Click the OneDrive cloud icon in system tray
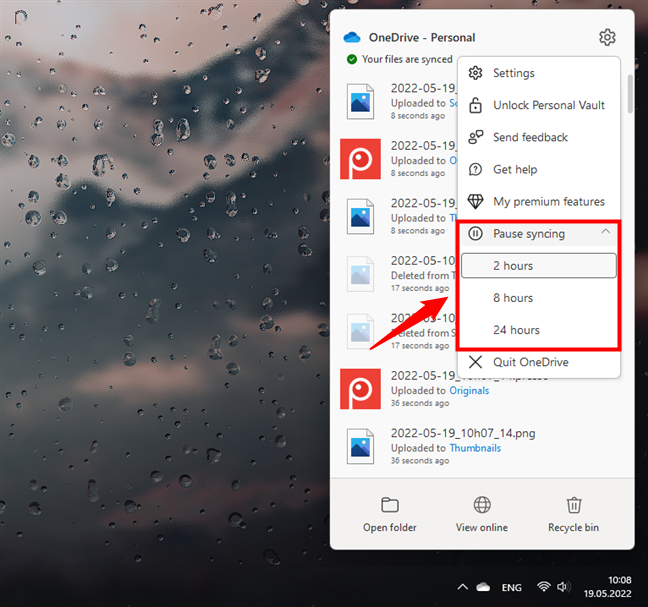 [483, 587]
